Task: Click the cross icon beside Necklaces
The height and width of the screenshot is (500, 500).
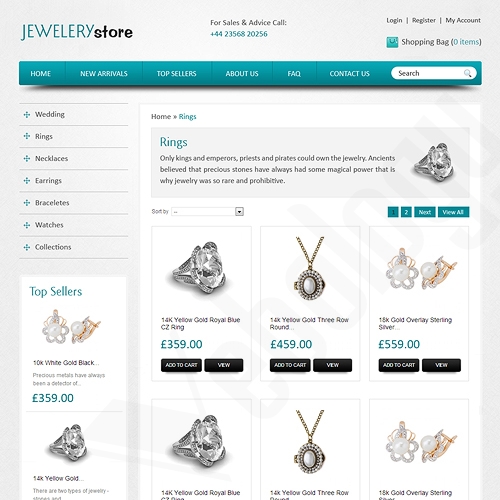Action: coord(27,159)
